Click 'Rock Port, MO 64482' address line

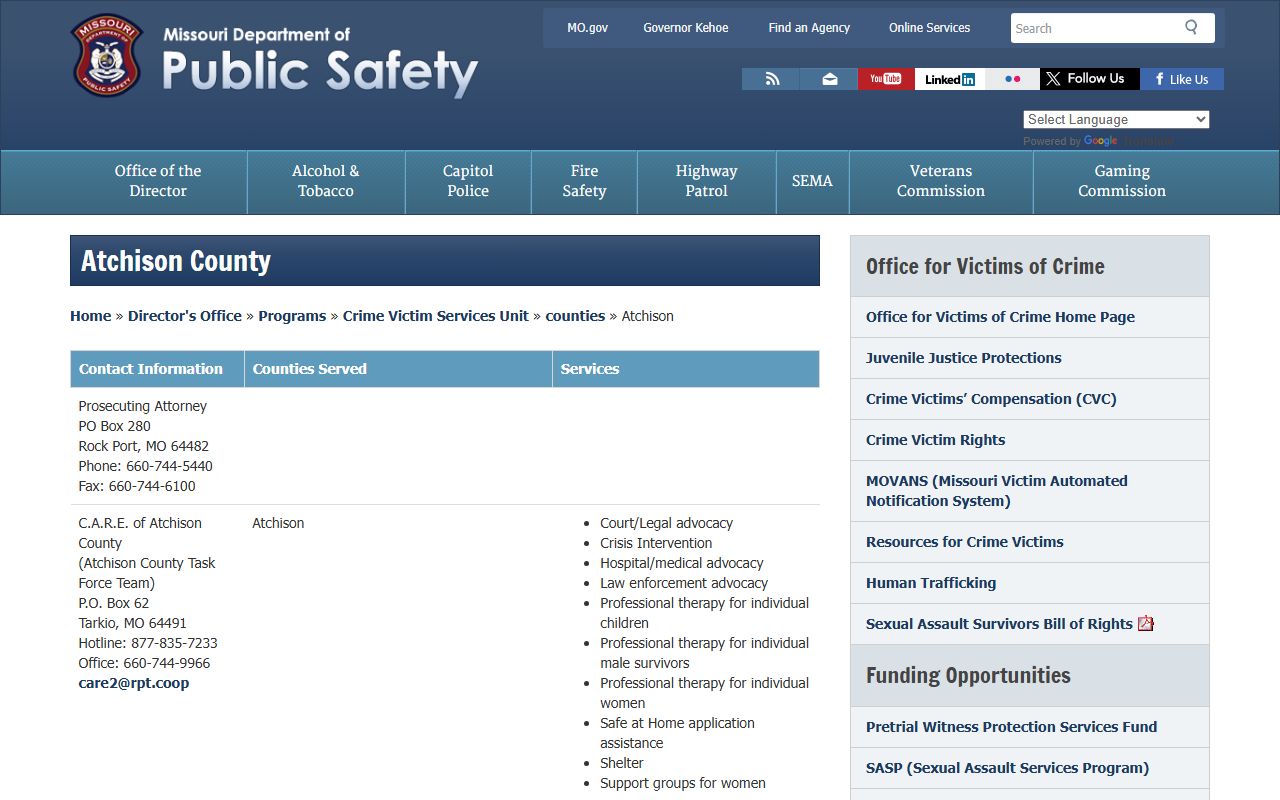[x=144, y=446]
